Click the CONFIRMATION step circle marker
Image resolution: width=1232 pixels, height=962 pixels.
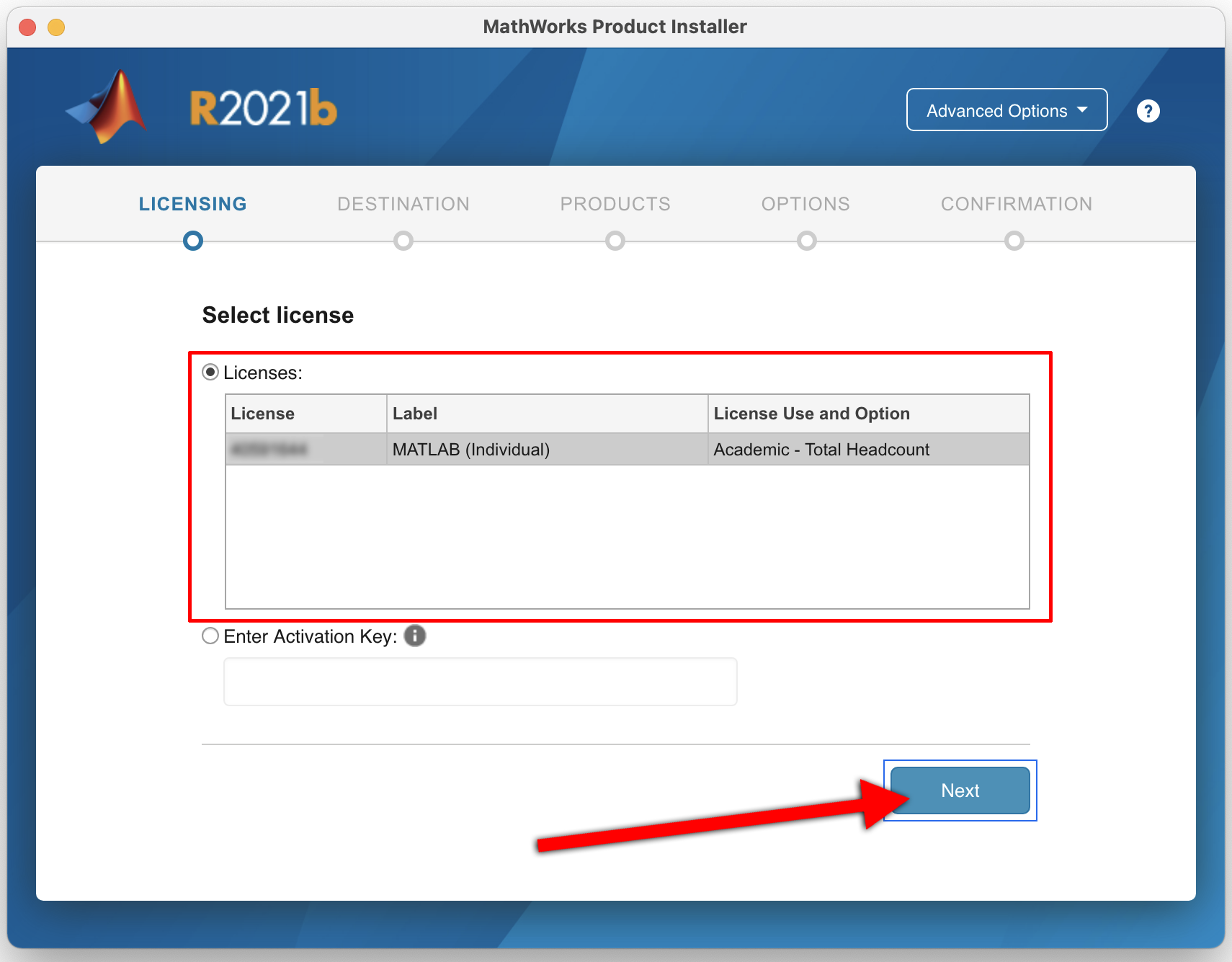(x=1014, y=241)
